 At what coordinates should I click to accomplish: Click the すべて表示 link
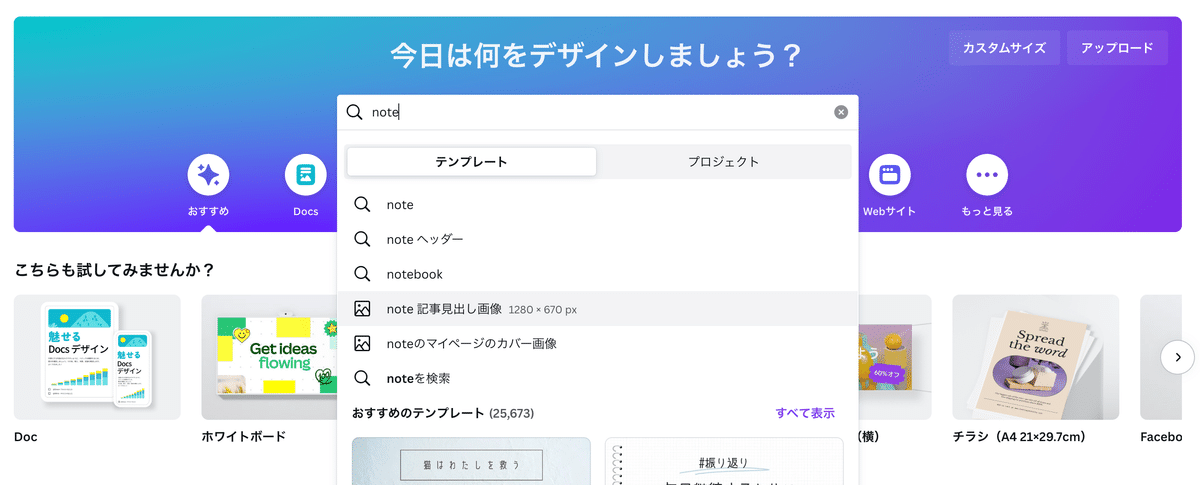[x=805, y=413]
